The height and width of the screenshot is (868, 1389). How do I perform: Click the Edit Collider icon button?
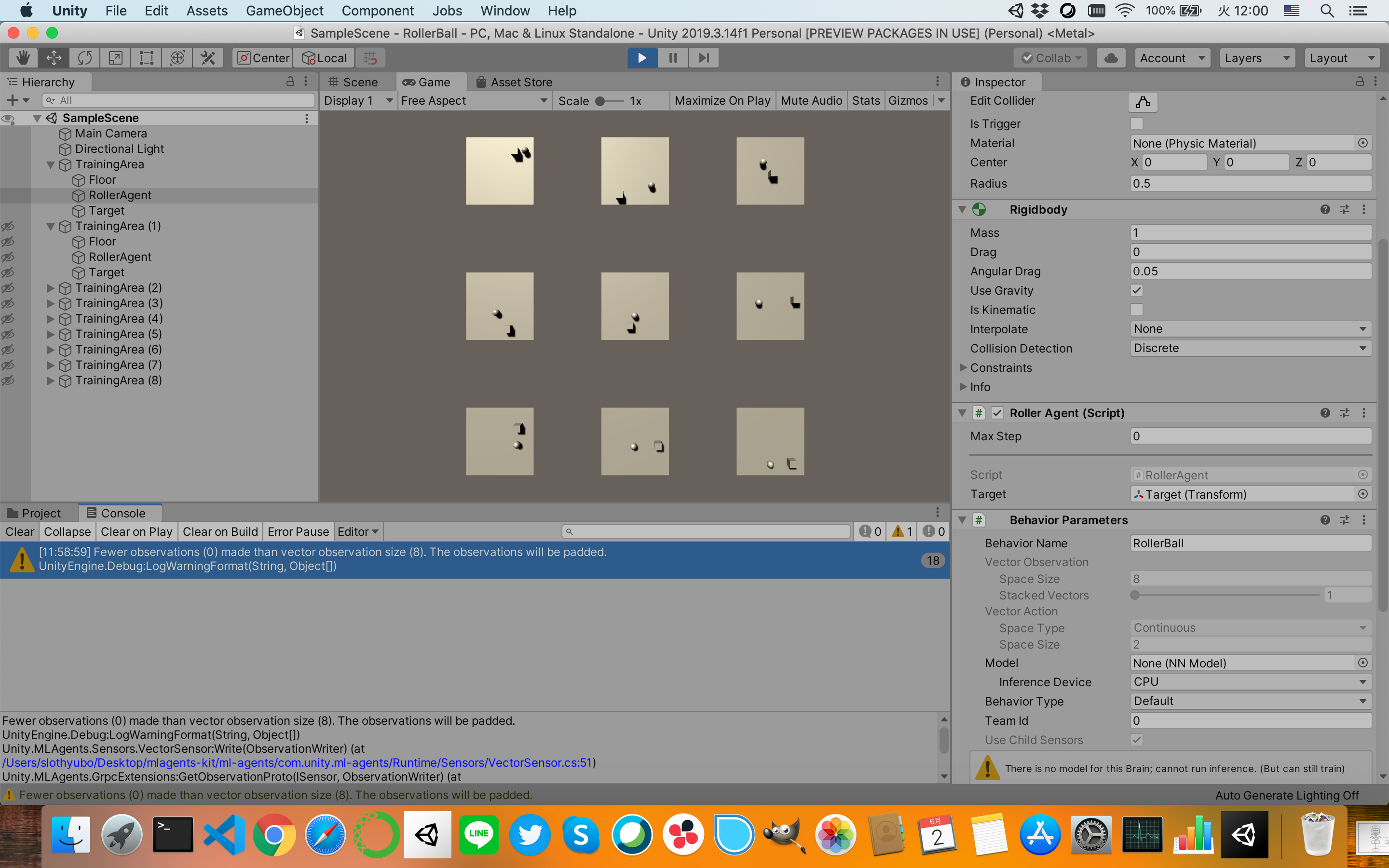[1142, 102]
